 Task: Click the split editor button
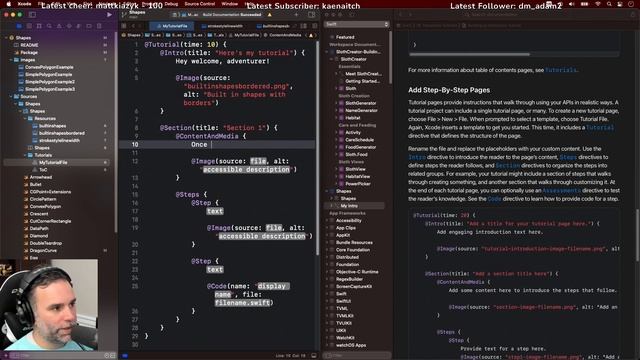pyautogui.click(x=314, y=26)
